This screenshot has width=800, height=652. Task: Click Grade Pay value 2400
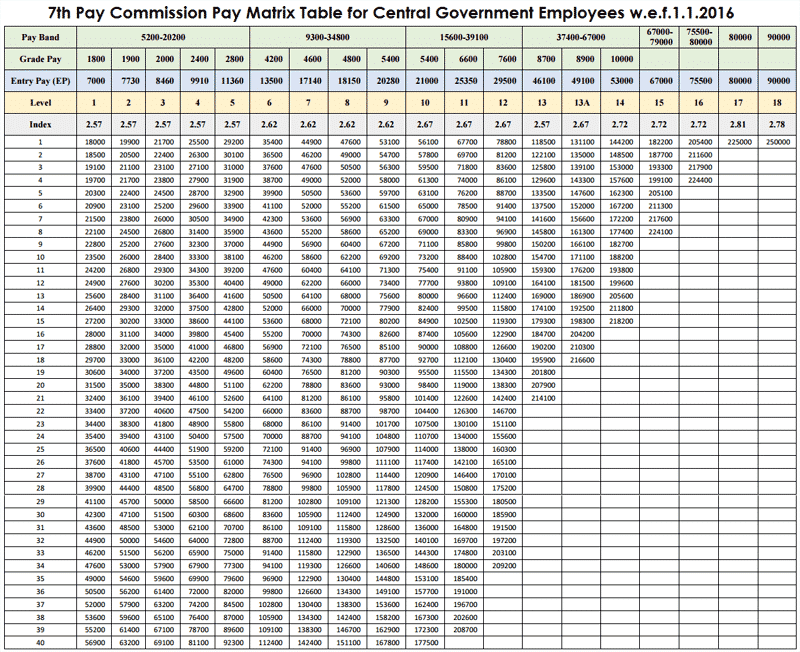click(199, 59)
